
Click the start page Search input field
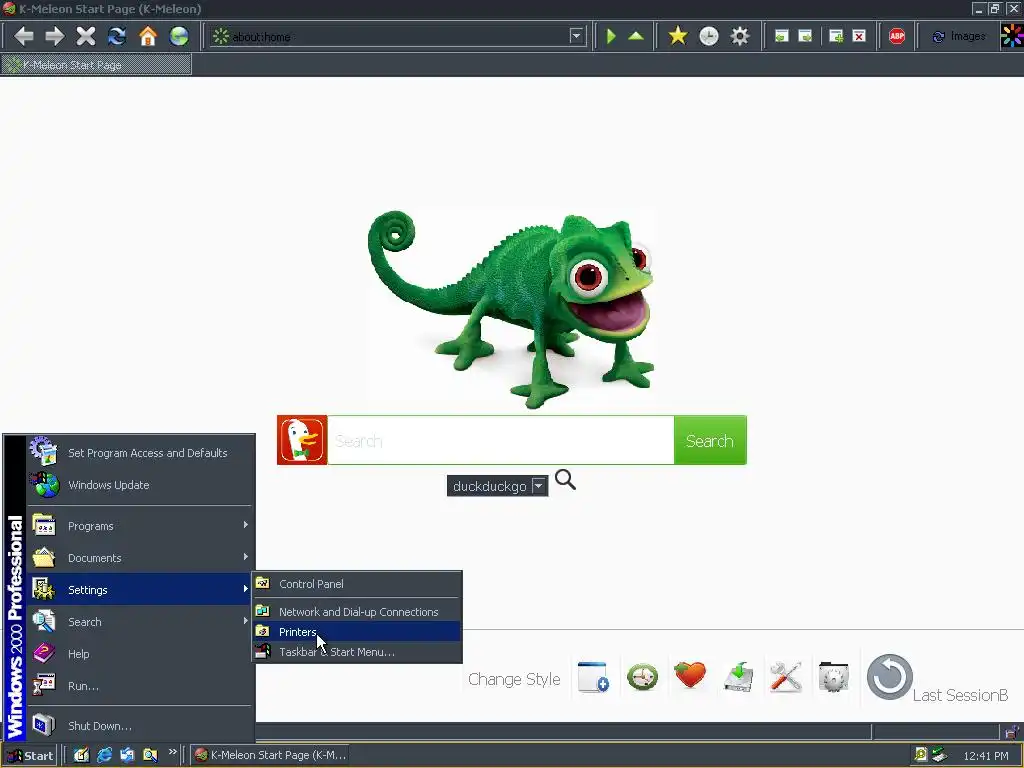point(501,440)
